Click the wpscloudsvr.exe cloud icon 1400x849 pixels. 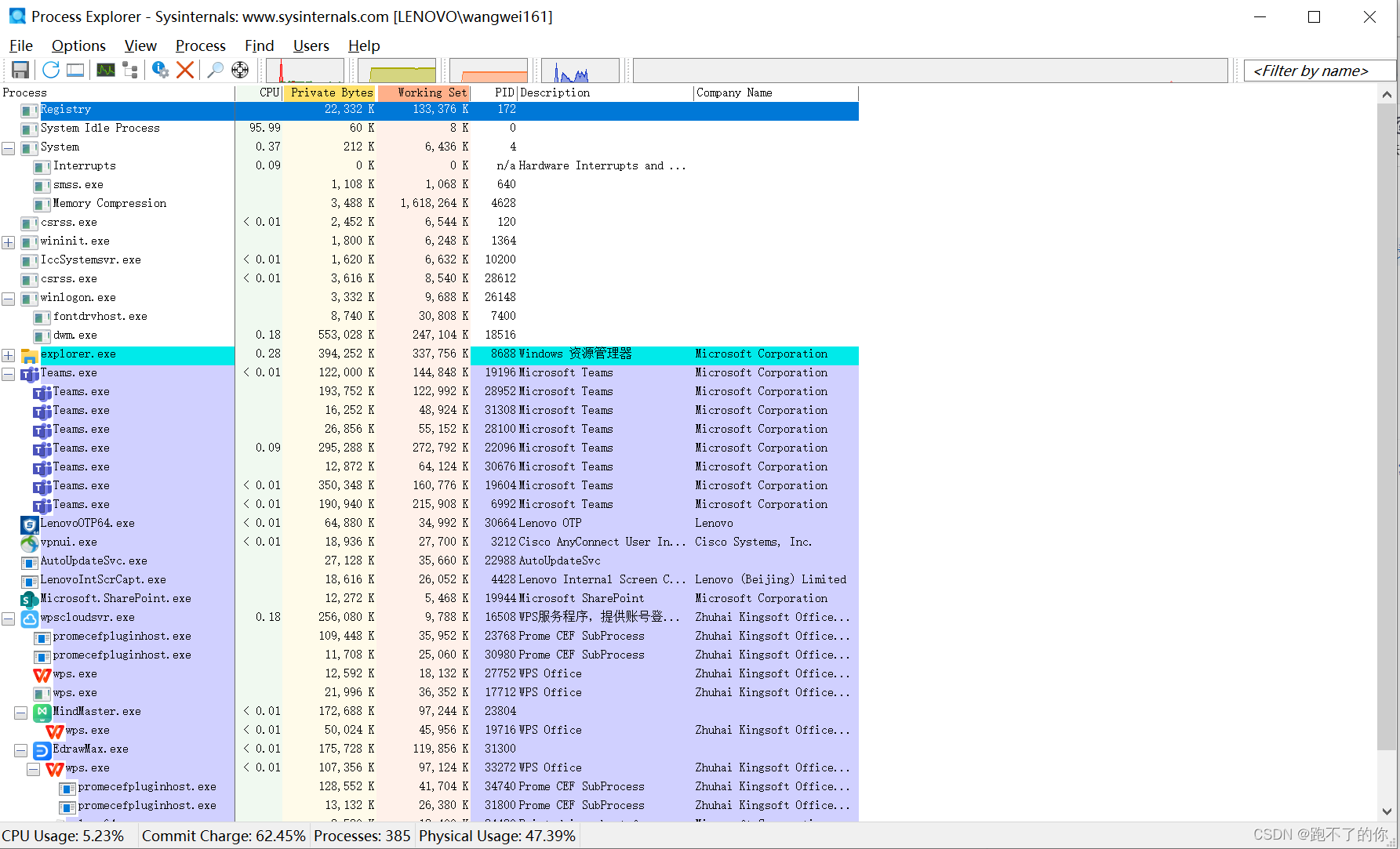coord(30,619)
